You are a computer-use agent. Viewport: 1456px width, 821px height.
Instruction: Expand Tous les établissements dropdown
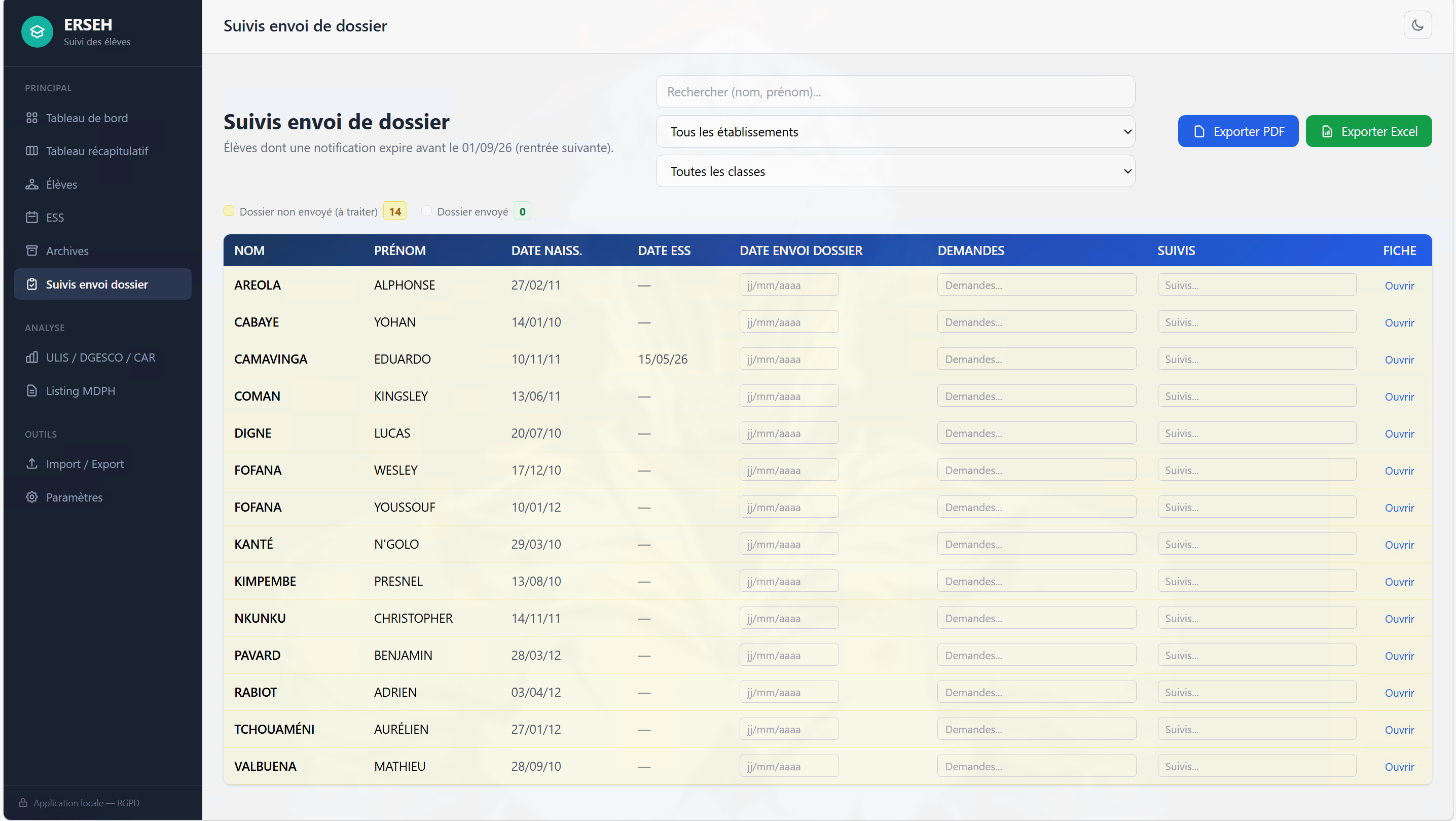pos(895,132)
